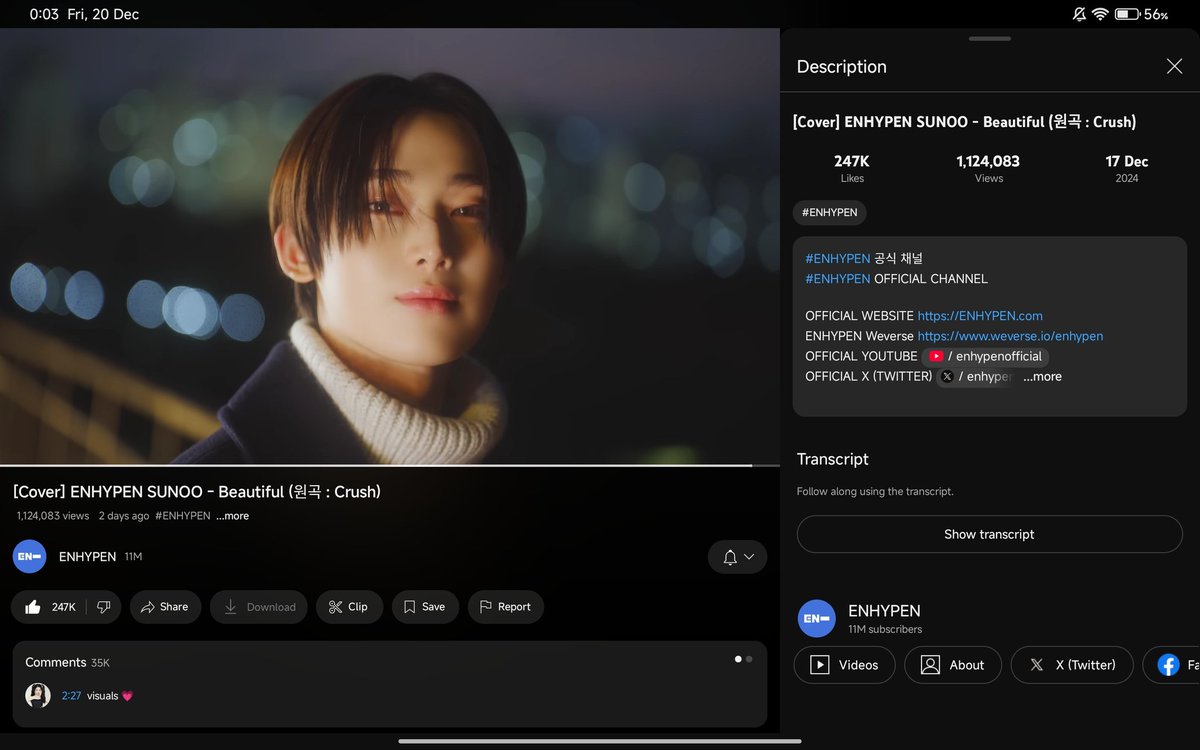Report the video with flag button
Image resolution: width=1200 pixels, height=750 pixels.
(506, 607)
